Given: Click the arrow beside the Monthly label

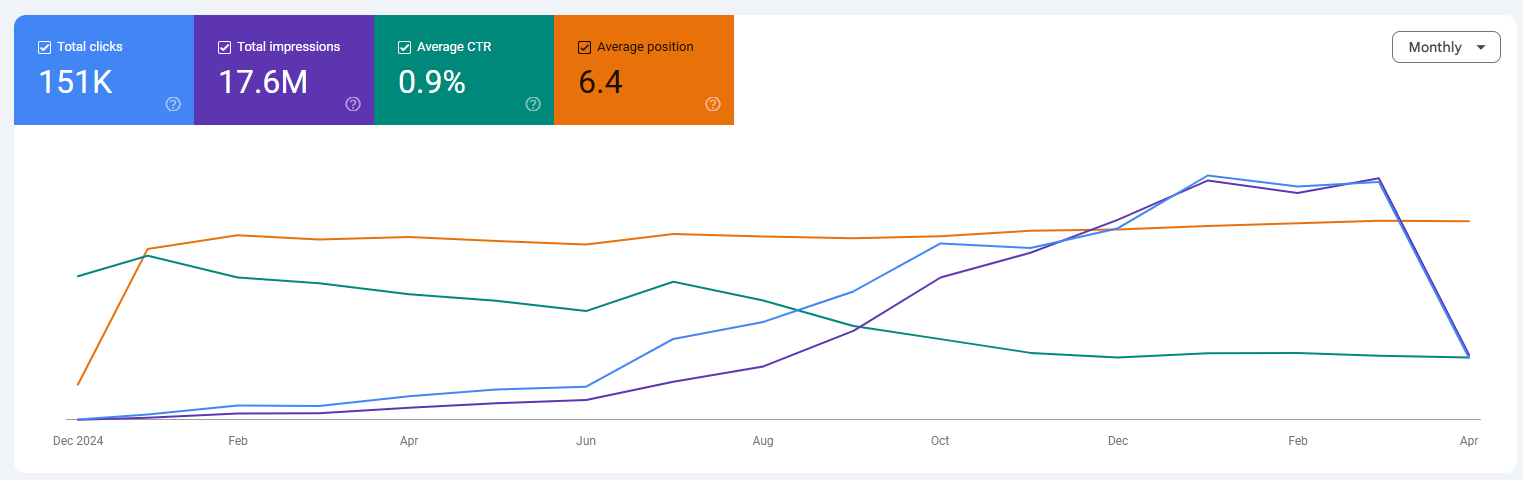Looking at the screenshot, I should coord(1480,48).
